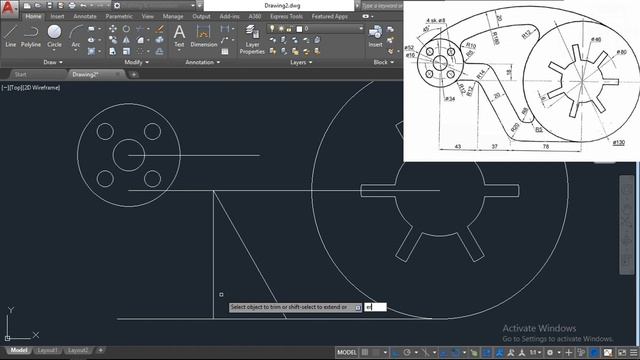Select the Arc tool
640x360 pixels.
pos(76,36)
